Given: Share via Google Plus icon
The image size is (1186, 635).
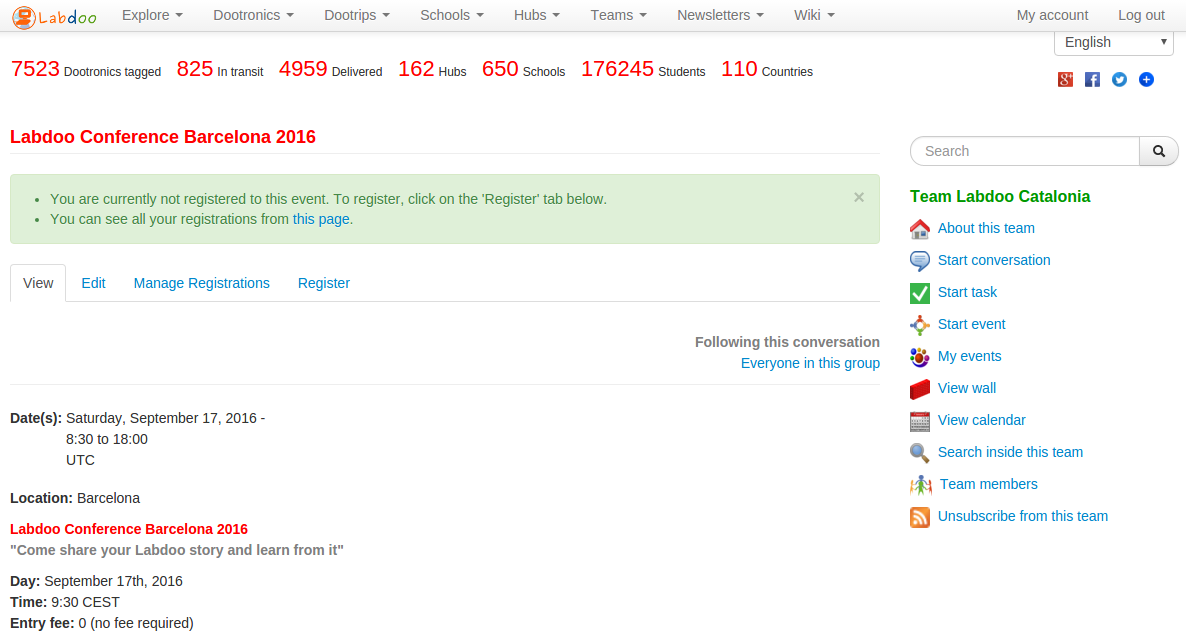Looking at the screenshot, I should pyautogui.click(x=1065, y=79).
